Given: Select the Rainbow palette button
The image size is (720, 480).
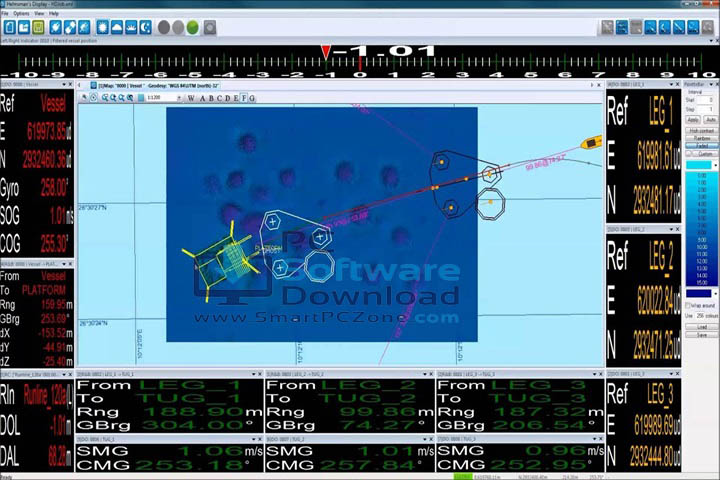Looking at the screenshot, I should coord(702,138).
